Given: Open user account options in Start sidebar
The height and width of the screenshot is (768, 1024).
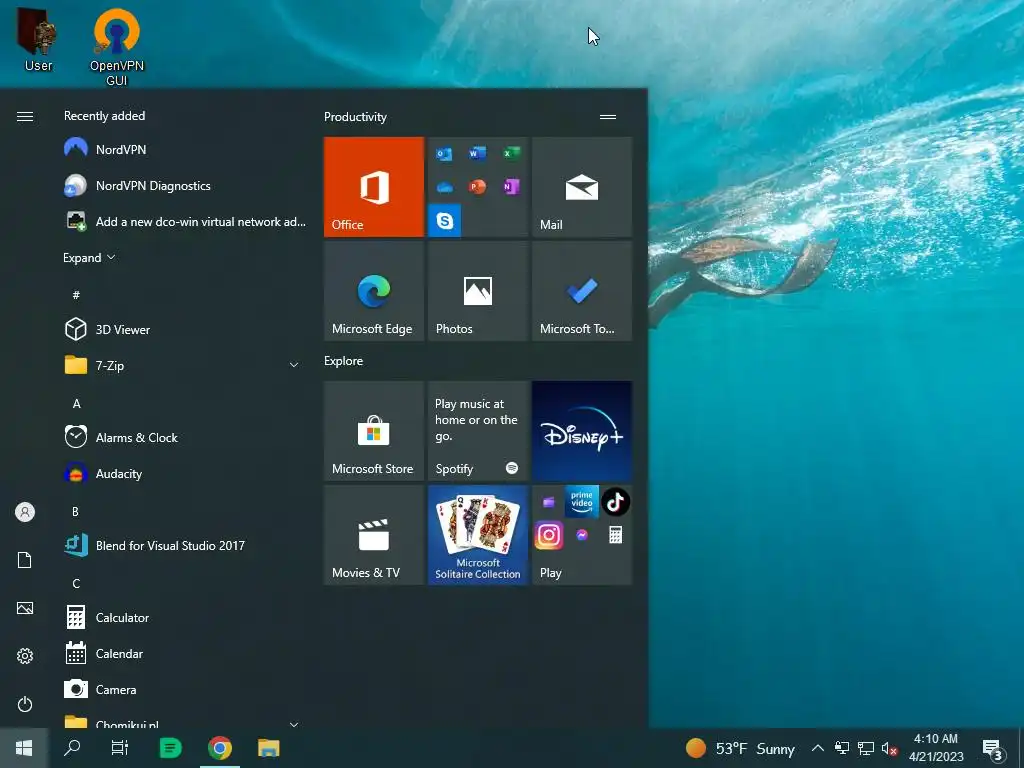Looking at the screenshot, I should (25, 512).
